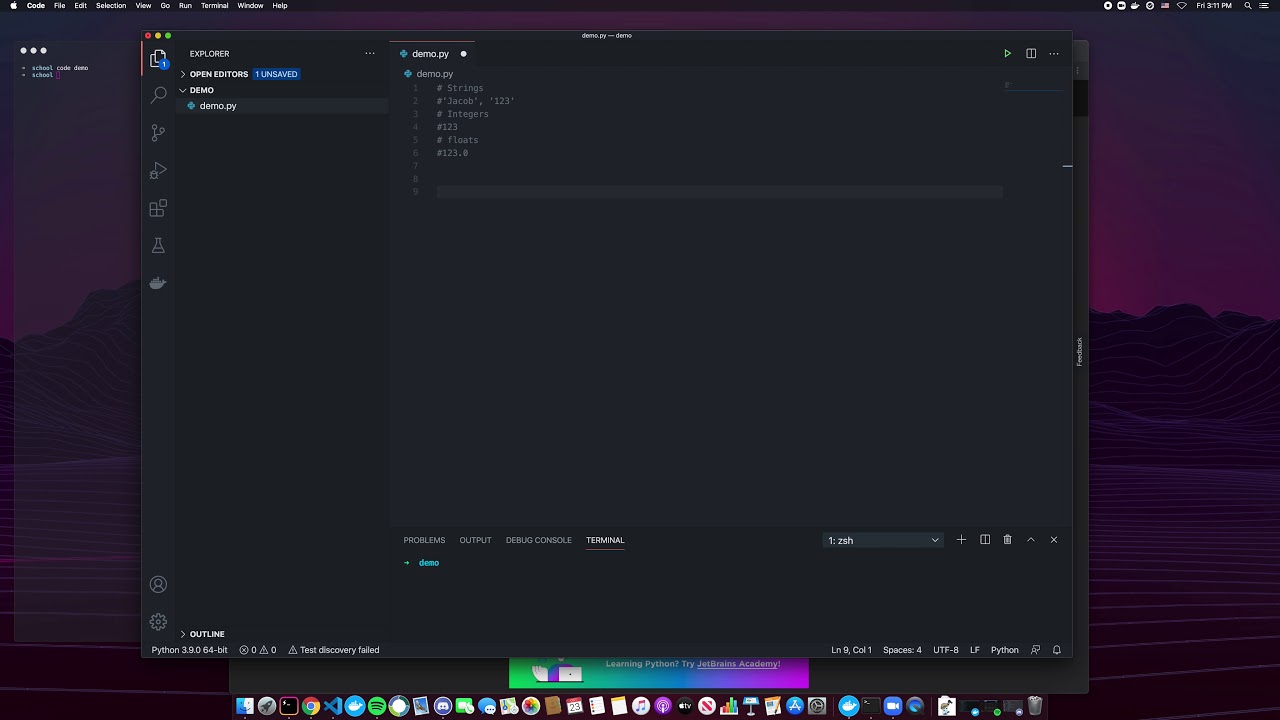Click the unsaved dot on demo.py tab
The image size is (1280, 720).
point(463,54)
